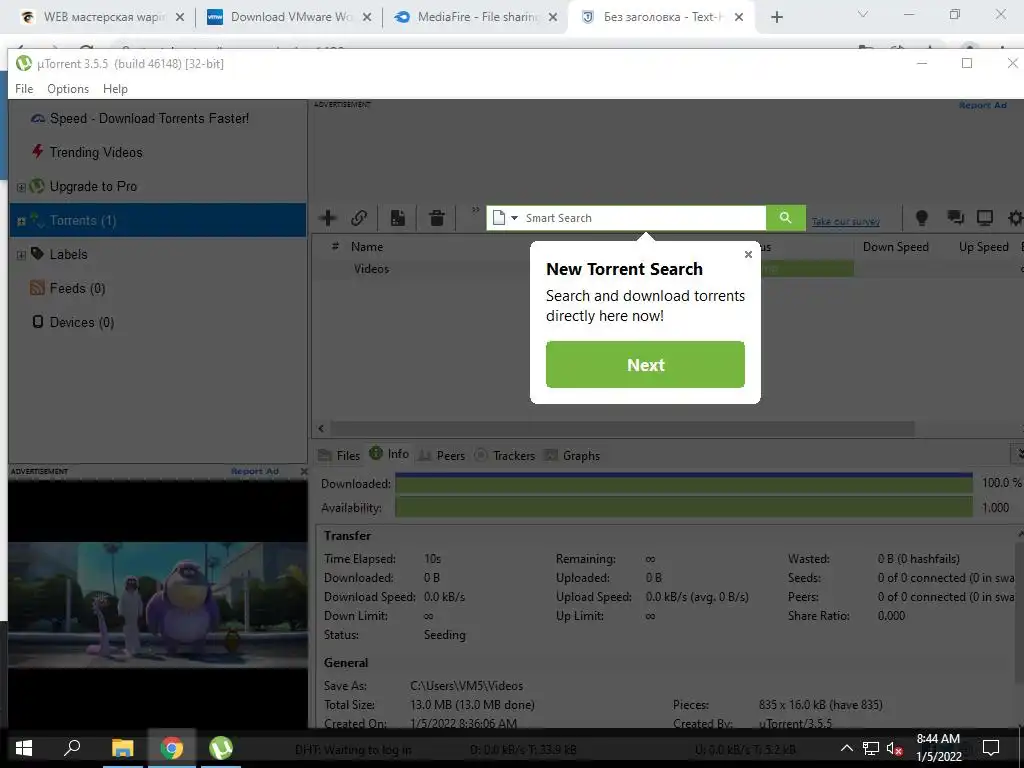1024x768 pixels.
Task: Switch to the Files tab
Action: pyautogui.click(x=339, y=455)
